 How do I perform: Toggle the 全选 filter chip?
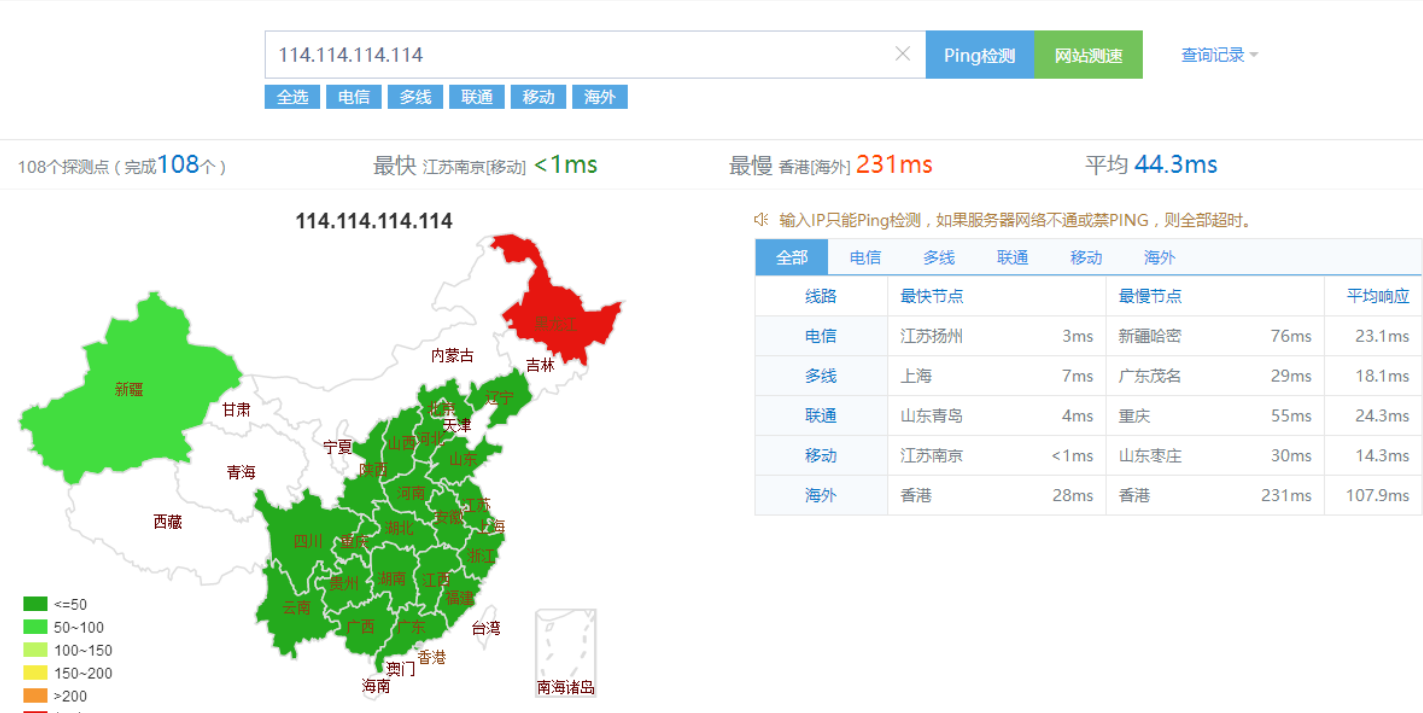[292, 97]
